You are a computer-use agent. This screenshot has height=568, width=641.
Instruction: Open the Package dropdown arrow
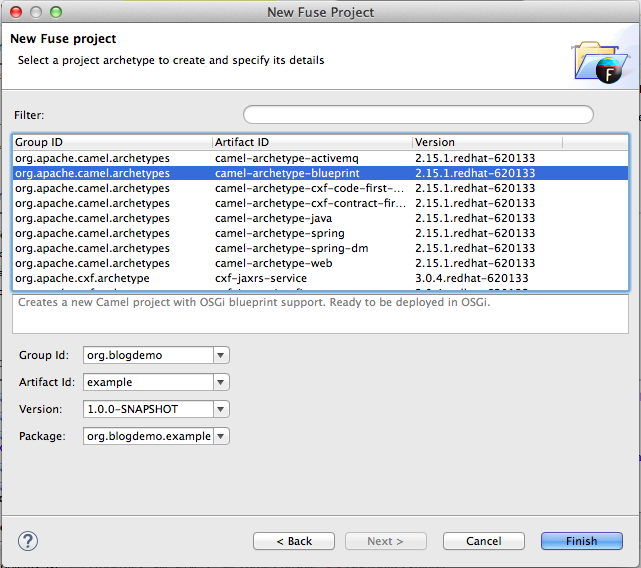point(221,436)
